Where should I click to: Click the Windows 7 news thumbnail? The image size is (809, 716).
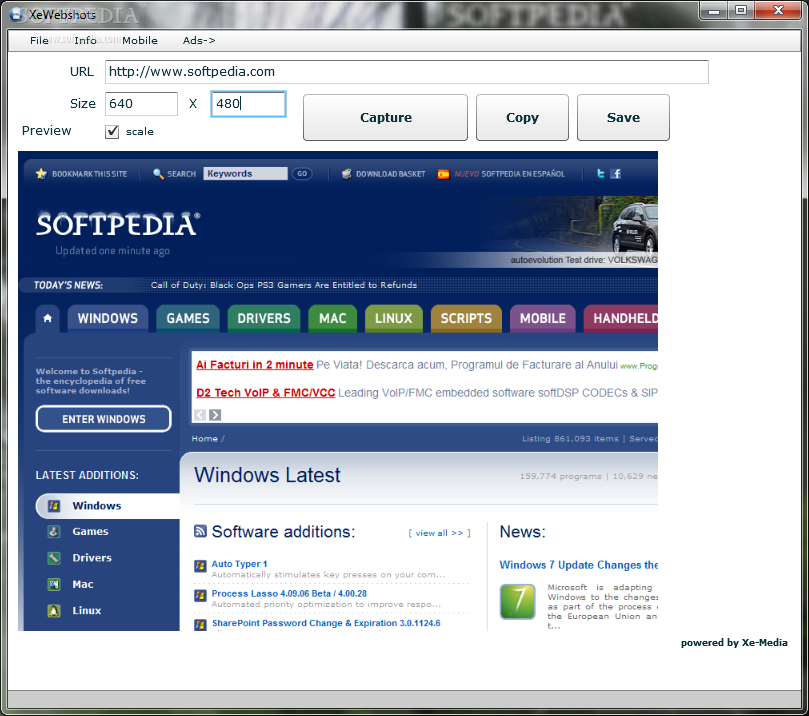click(517, 601)
